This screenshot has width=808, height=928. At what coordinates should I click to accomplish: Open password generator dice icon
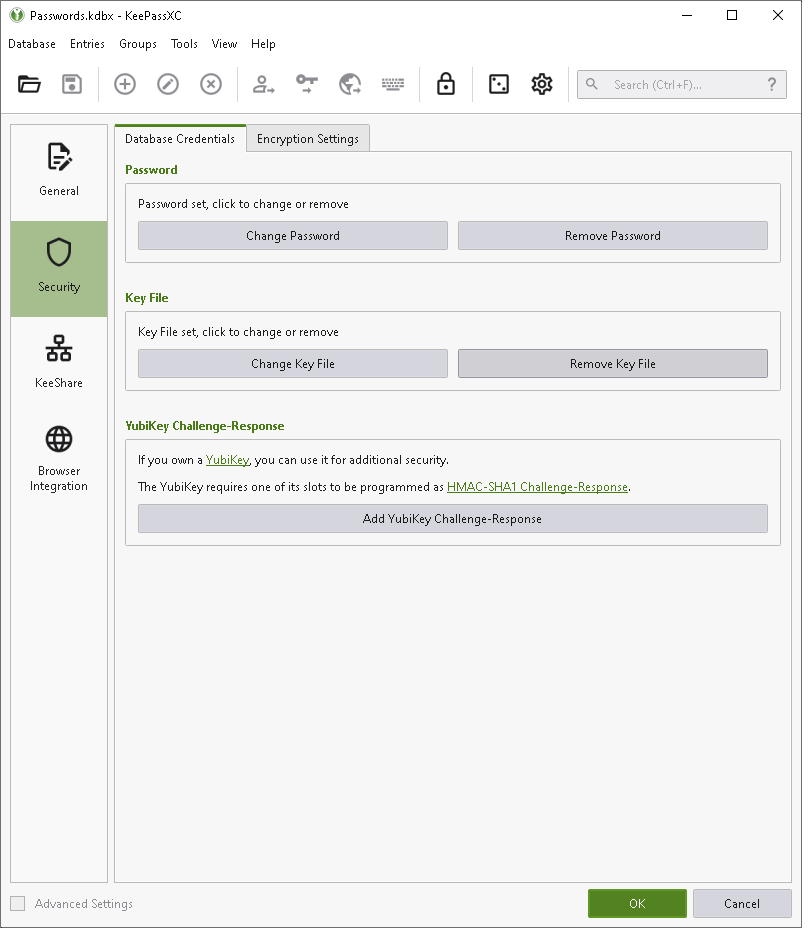point(499,84)
